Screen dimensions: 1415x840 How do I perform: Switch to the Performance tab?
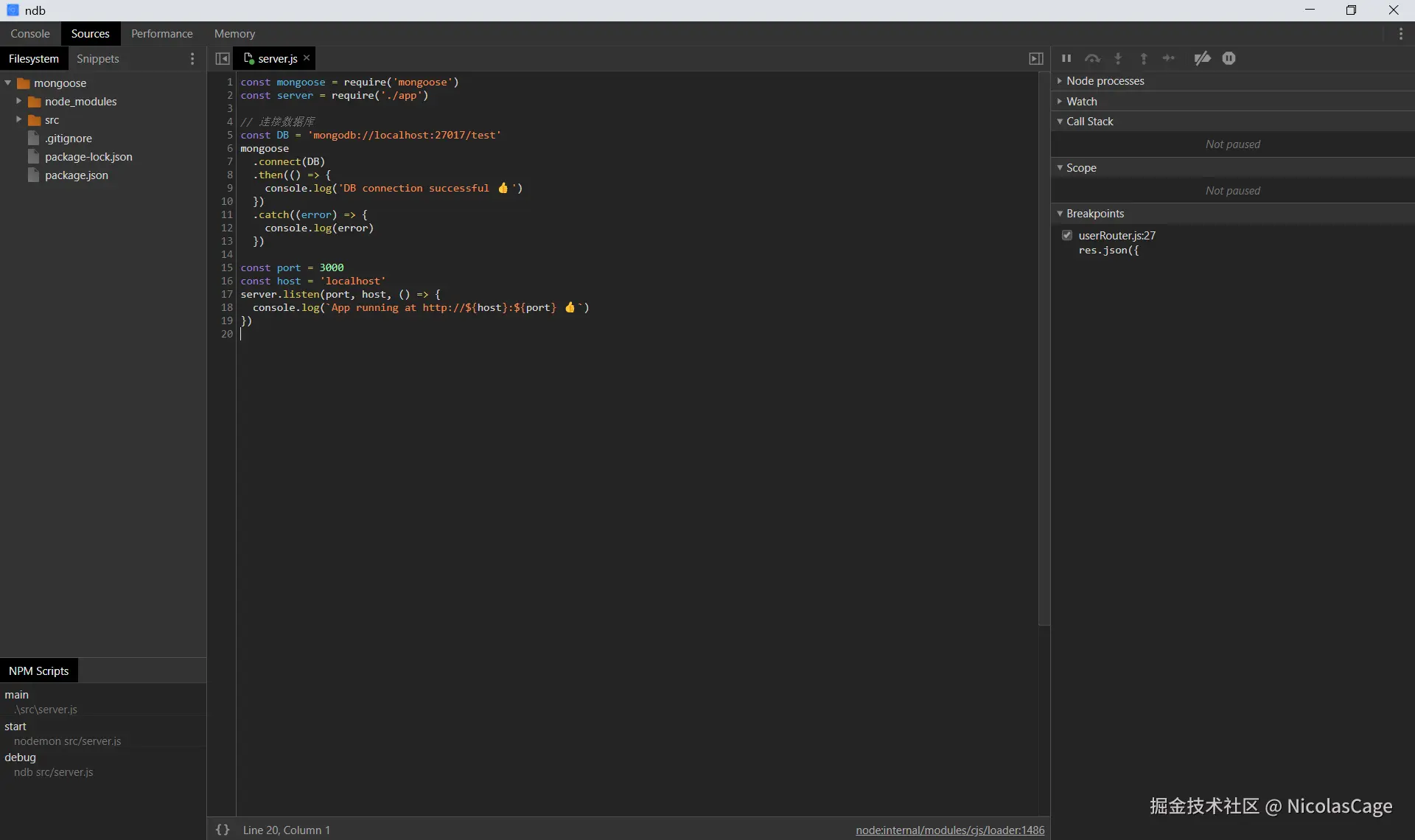[161, 33]
